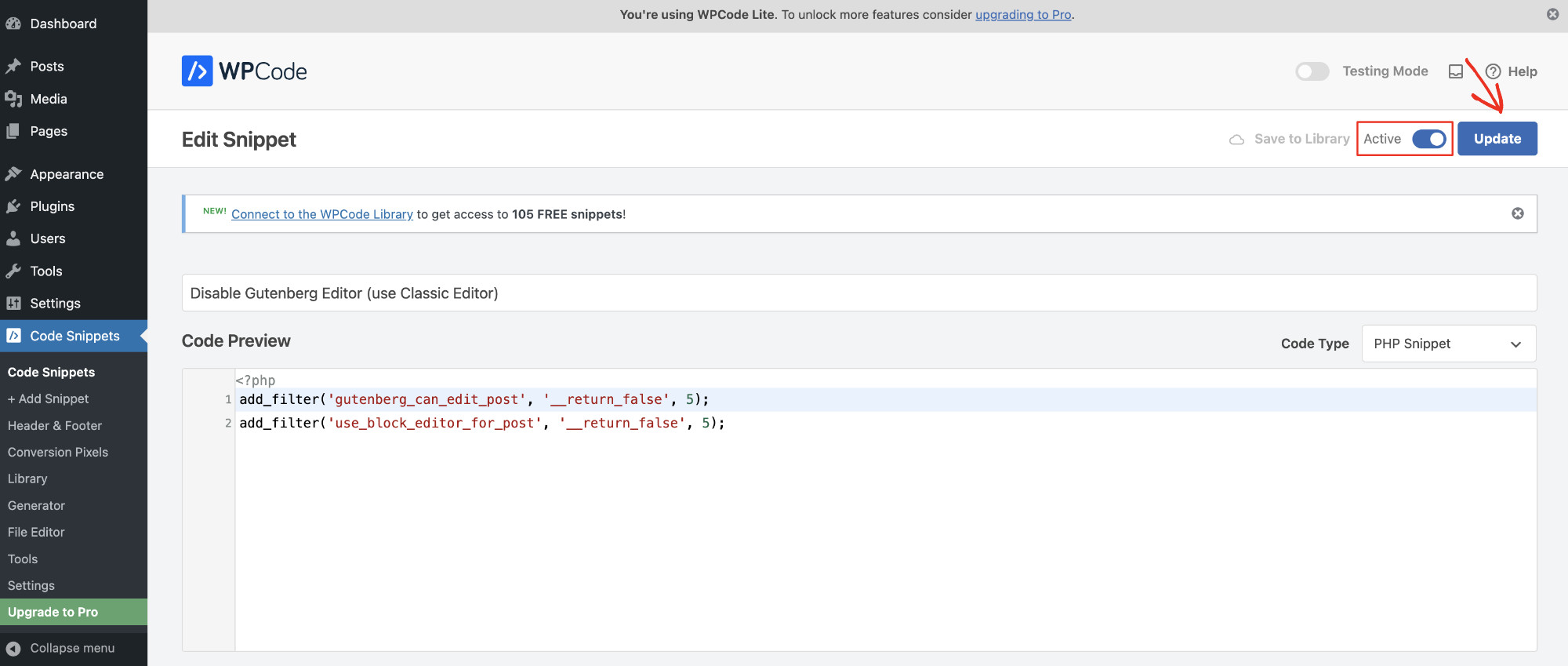Click the Help question mark icon
This screenshot has width=1568, height=666.
pyautogui.click(x=1493, y=71)
